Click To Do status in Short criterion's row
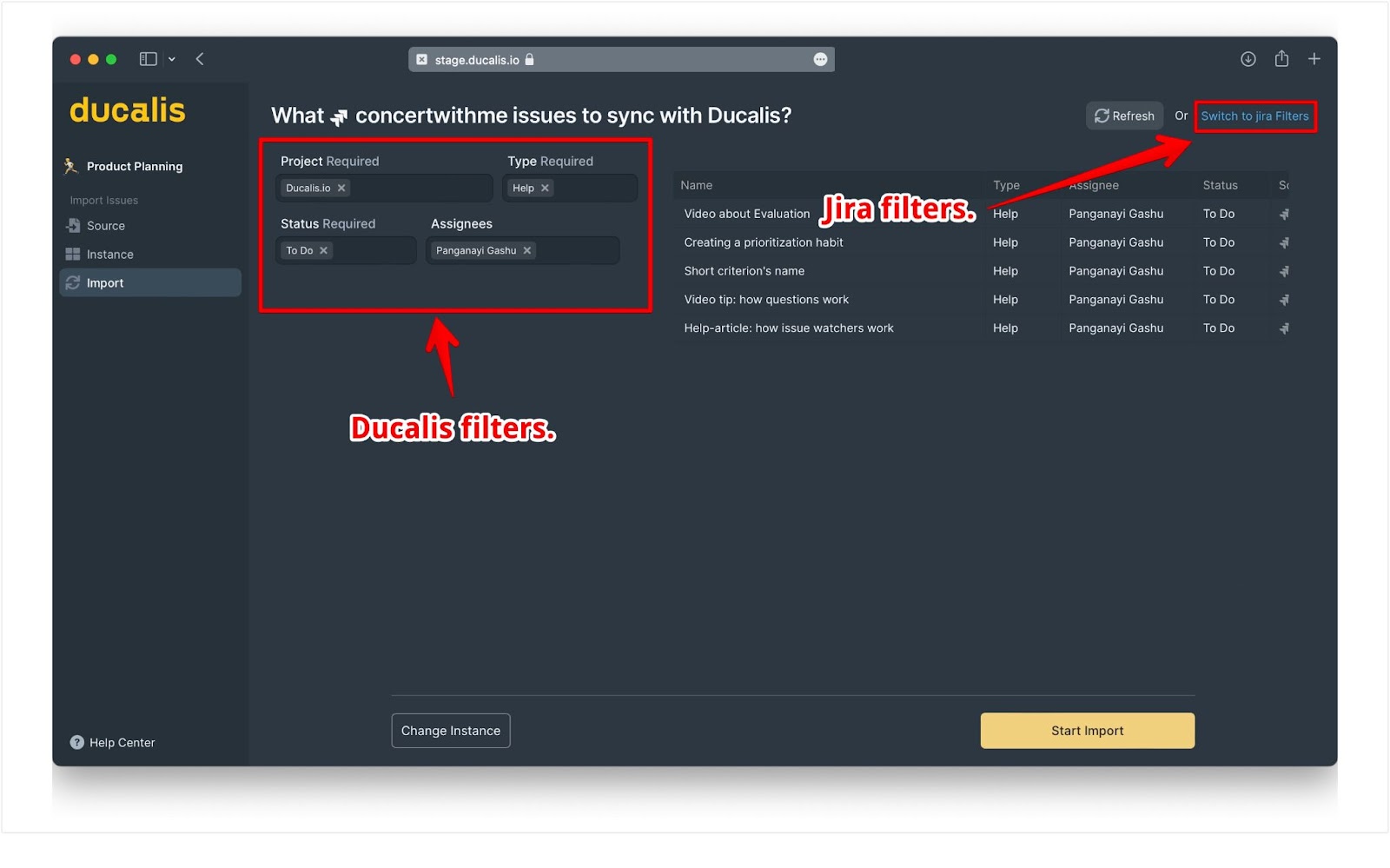1390x868 pixels. pyautogui.click(x=1219, y=271)
